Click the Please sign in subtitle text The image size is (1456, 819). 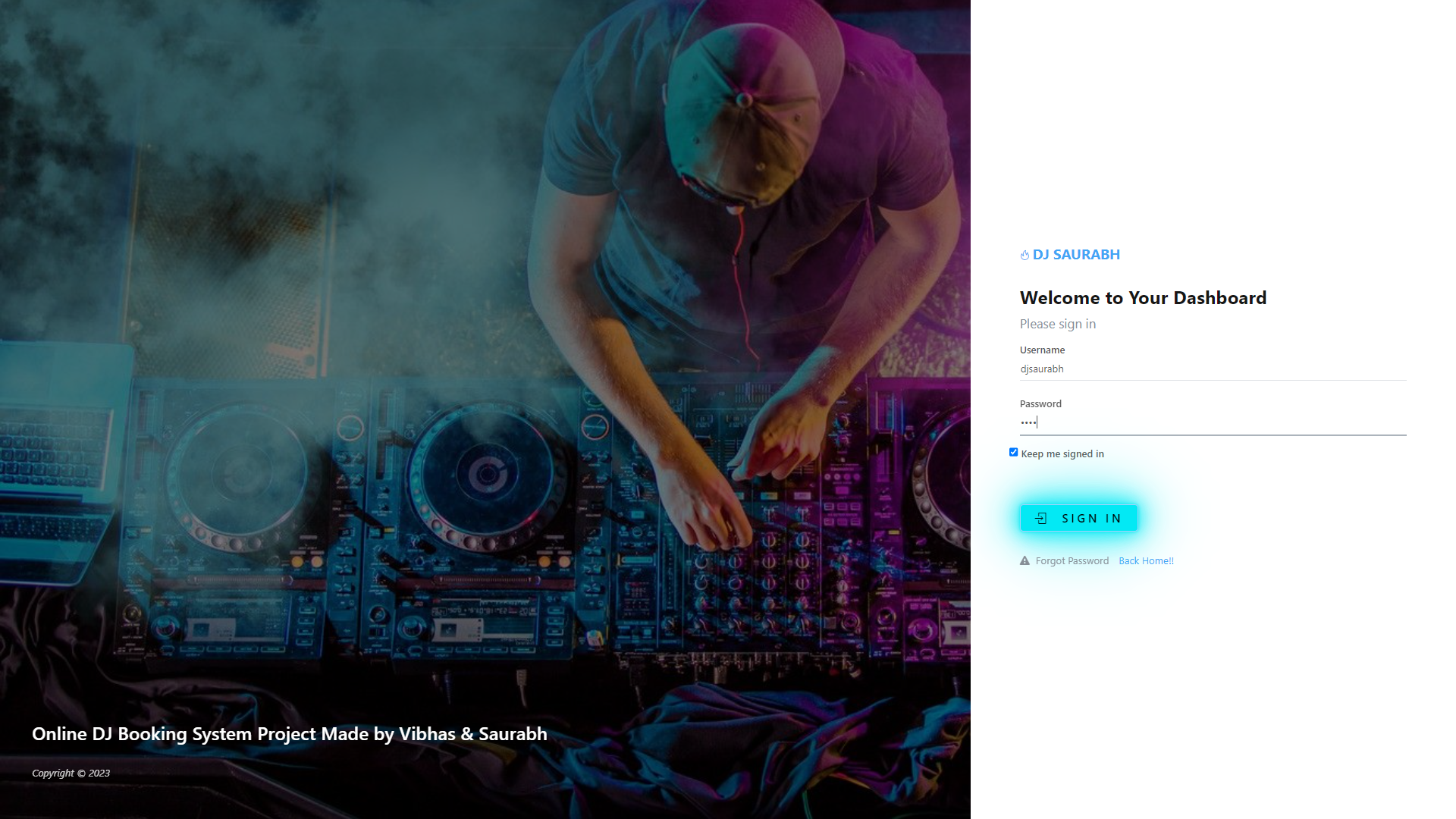click(1057, 325)
